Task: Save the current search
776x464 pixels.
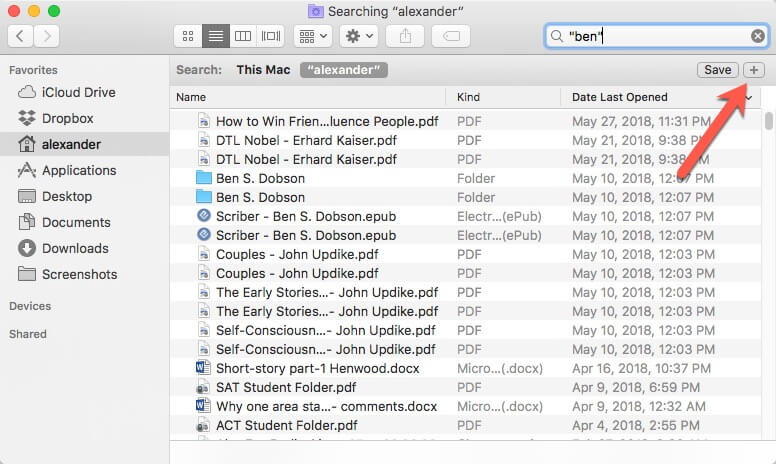Action: tap(718, 70)
